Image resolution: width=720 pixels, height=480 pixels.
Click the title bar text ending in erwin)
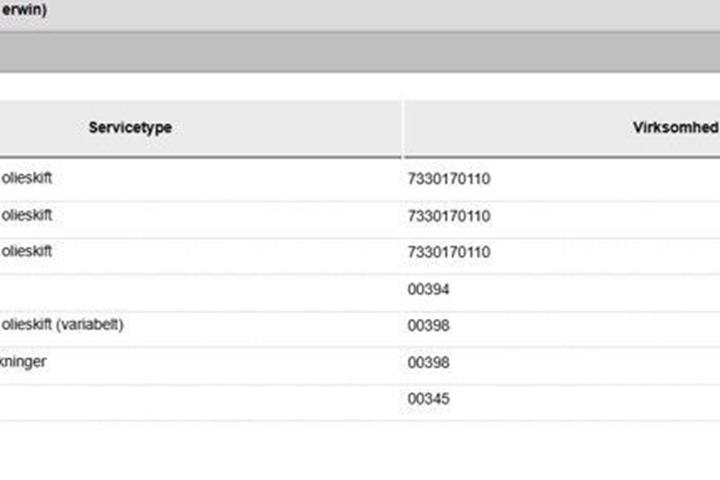(24, 9)
